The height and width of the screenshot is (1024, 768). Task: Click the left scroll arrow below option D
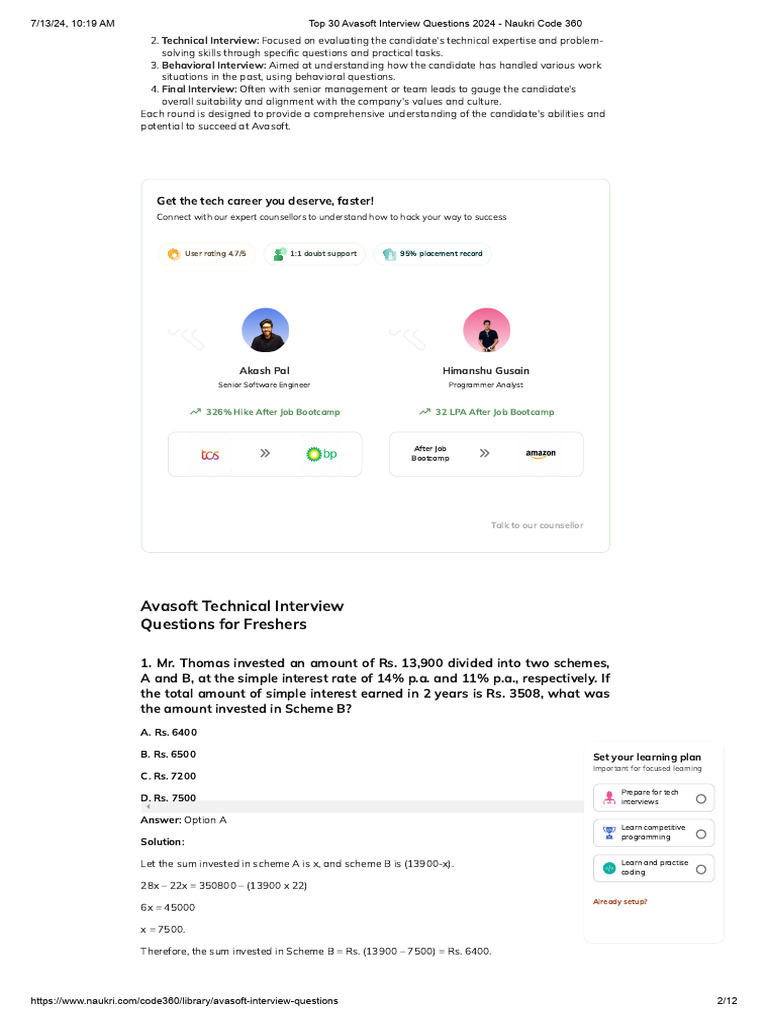pos(148,806)
